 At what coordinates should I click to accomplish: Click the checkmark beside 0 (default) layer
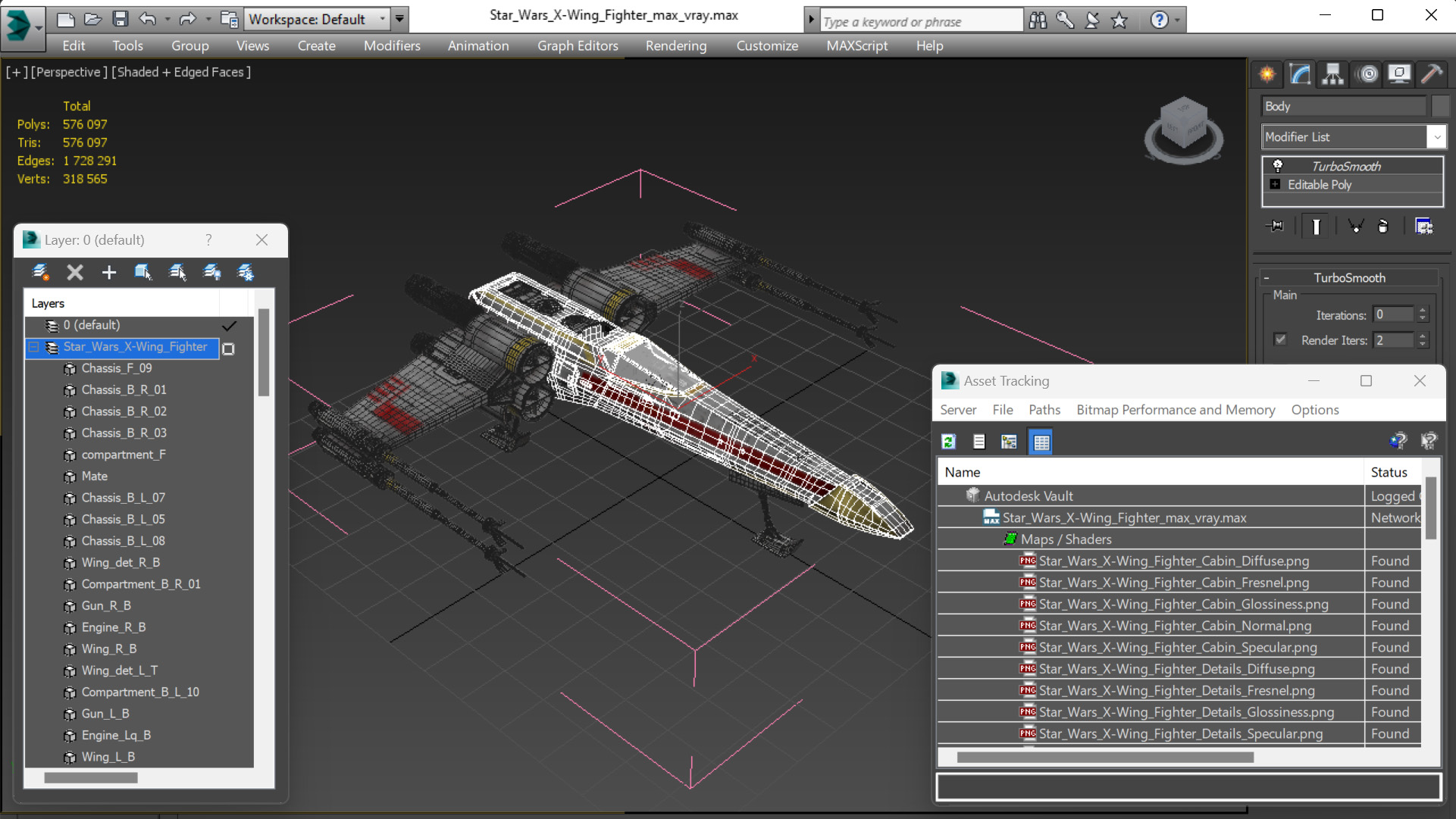click(x=229, y=326)
